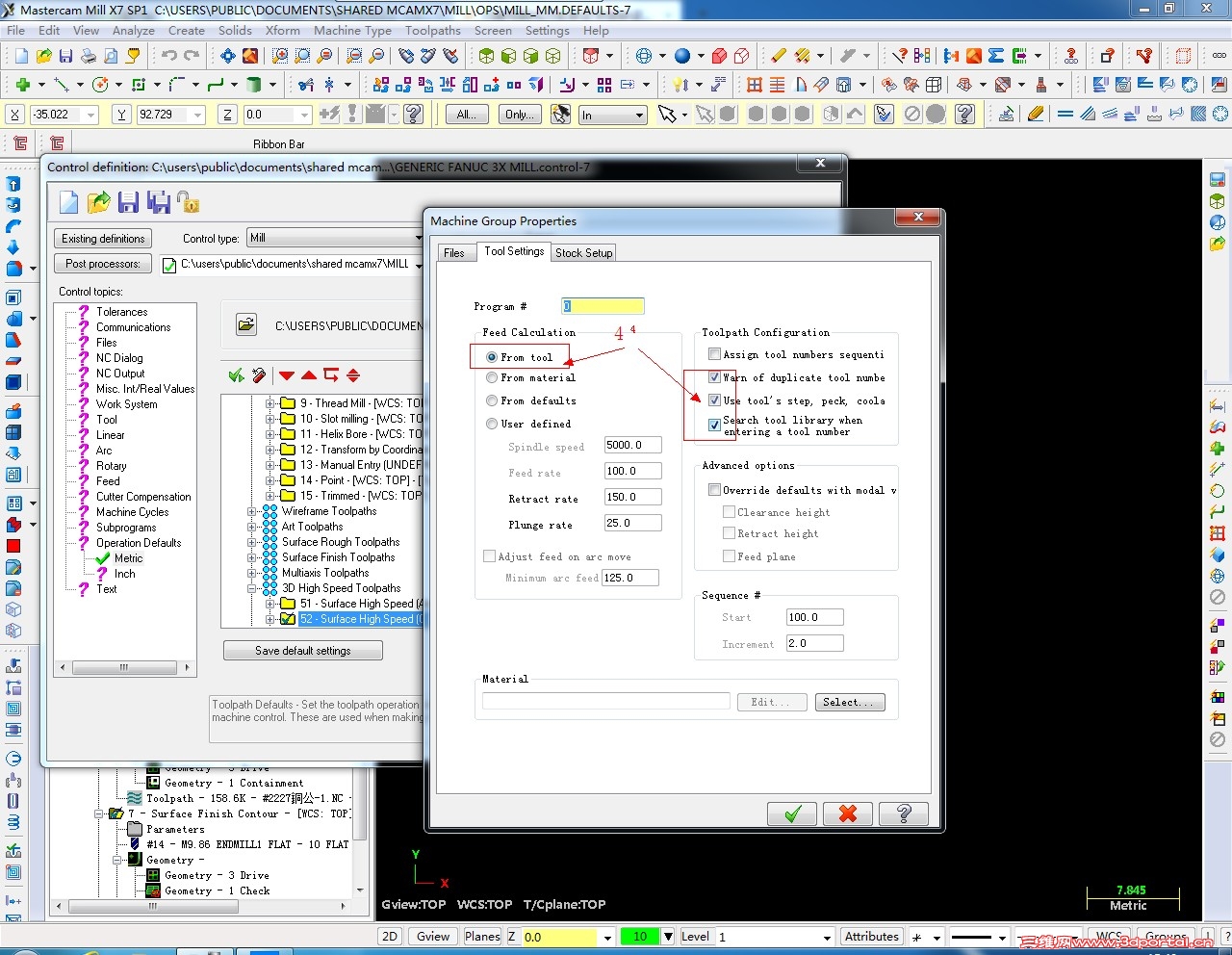
Task: Open the Control type Mill dropdown
Action: 418,238
